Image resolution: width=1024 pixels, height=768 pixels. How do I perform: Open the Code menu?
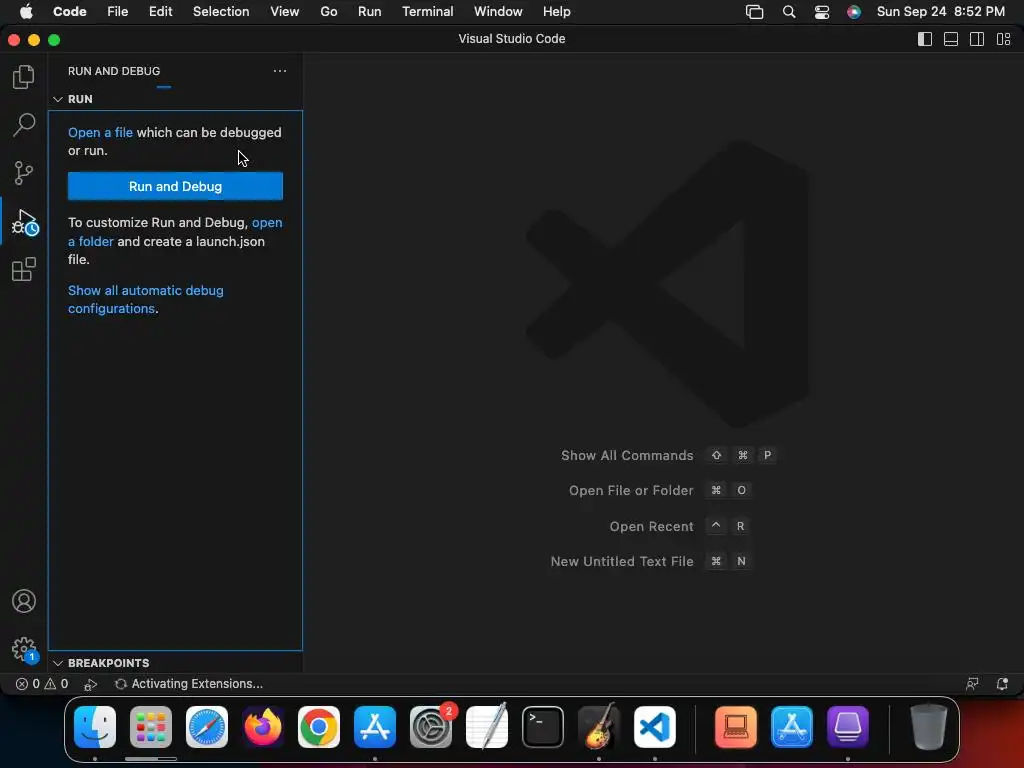[70, 12]
